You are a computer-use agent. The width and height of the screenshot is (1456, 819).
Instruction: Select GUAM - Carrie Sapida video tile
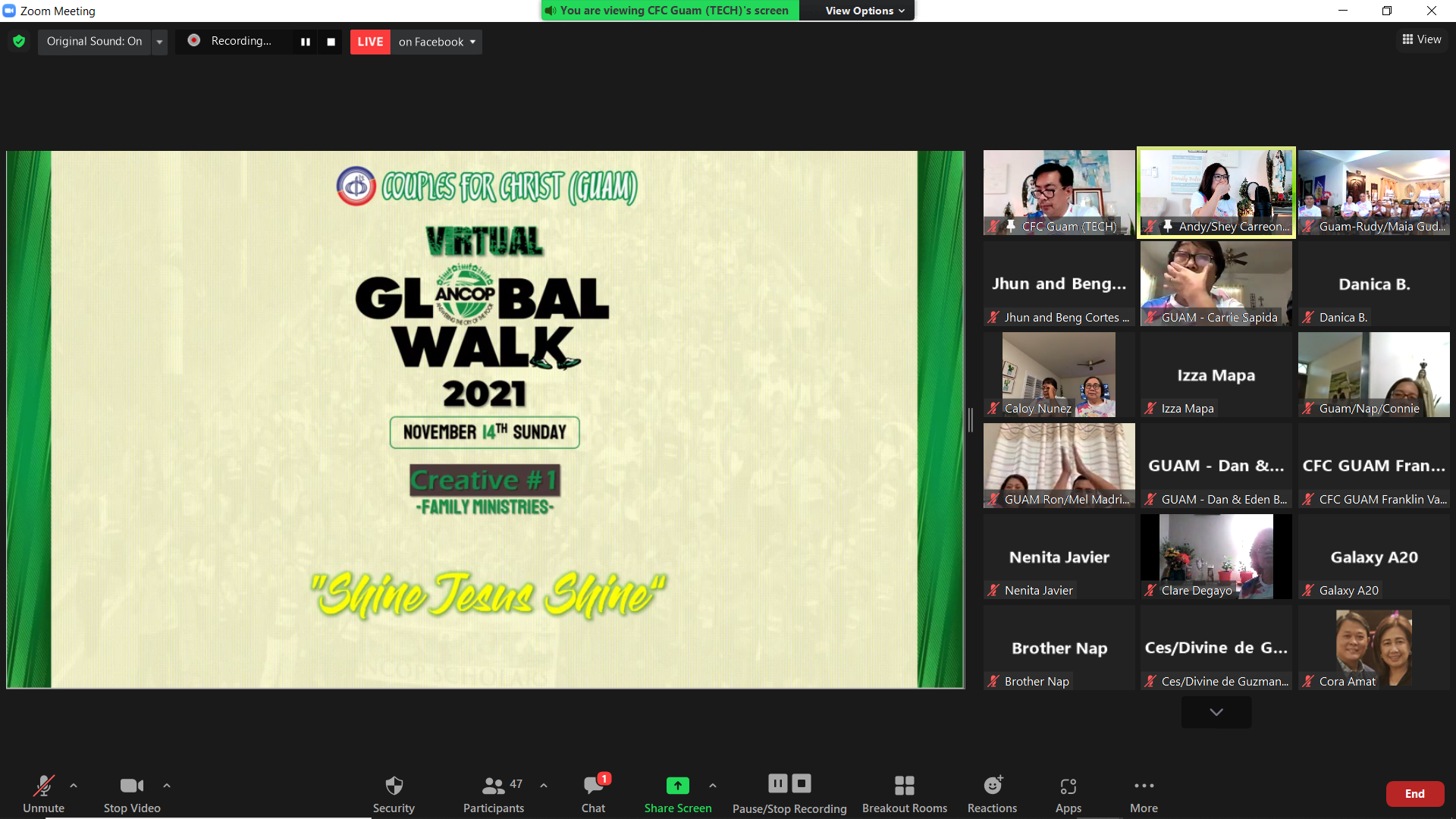point(1216,284)
